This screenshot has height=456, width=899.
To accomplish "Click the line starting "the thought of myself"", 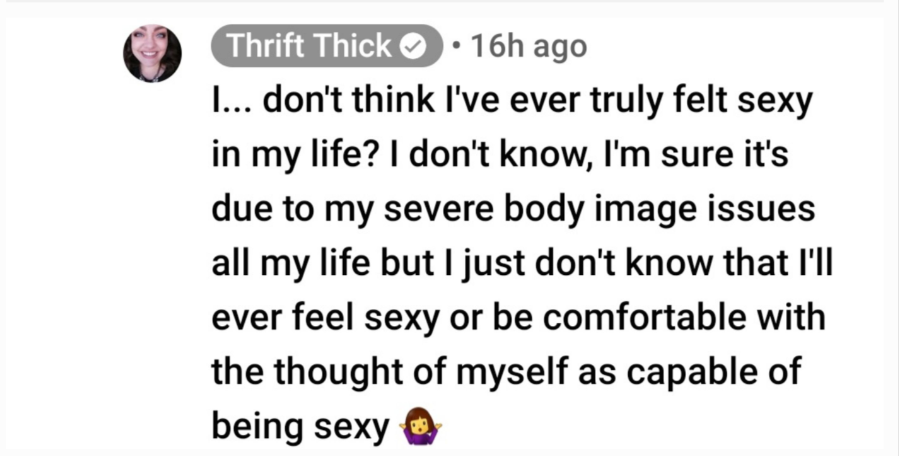I will click(506, 372).
